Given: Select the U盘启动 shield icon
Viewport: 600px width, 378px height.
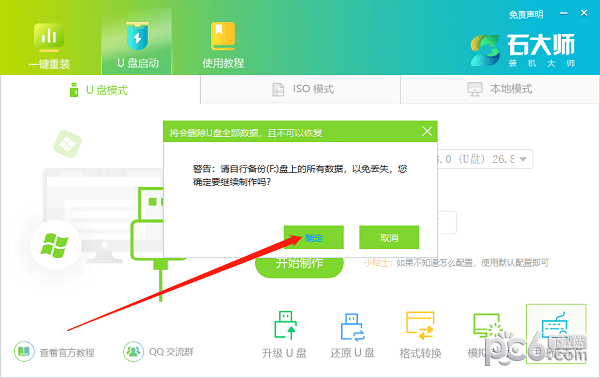Looking at the screenshot, I should 137,36.
